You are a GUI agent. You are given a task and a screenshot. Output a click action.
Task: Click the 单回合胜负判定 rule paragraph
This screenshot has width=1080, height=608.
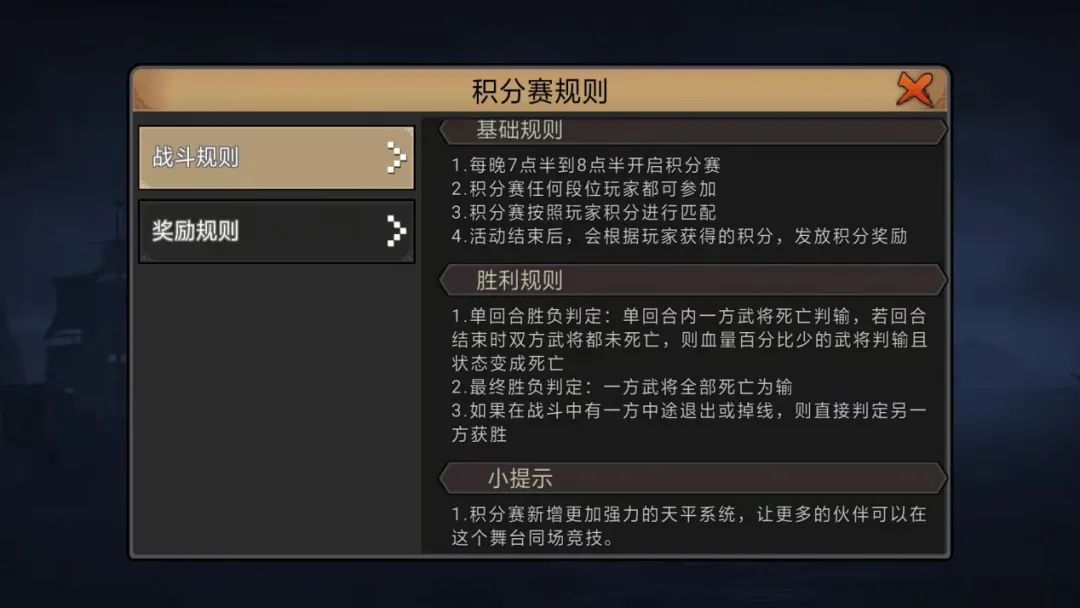pos(688,339)
